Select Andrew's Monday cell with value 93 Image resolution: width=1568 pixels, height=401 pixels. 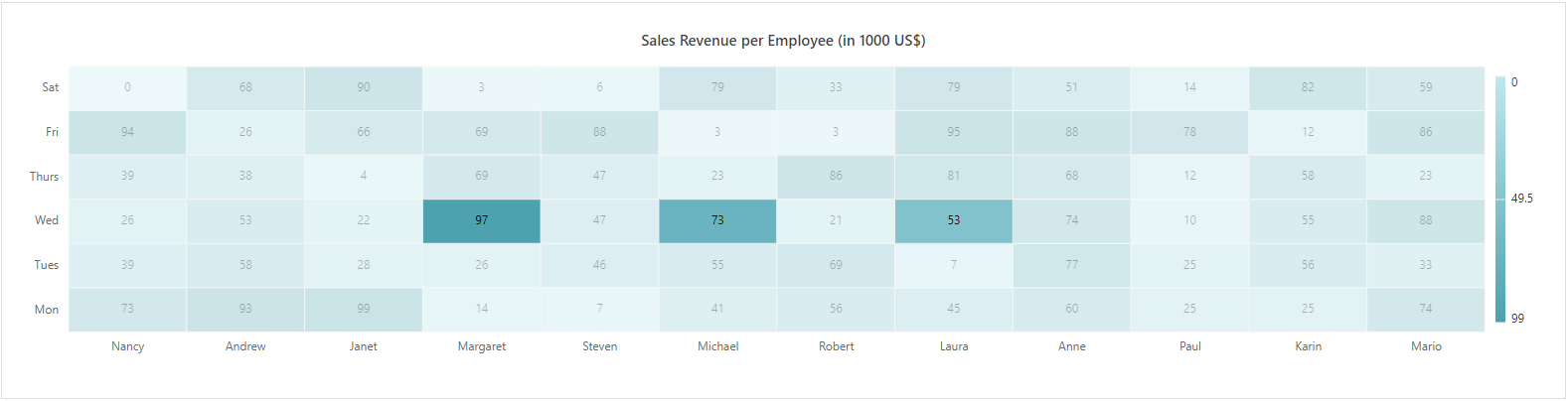[245, 309]
